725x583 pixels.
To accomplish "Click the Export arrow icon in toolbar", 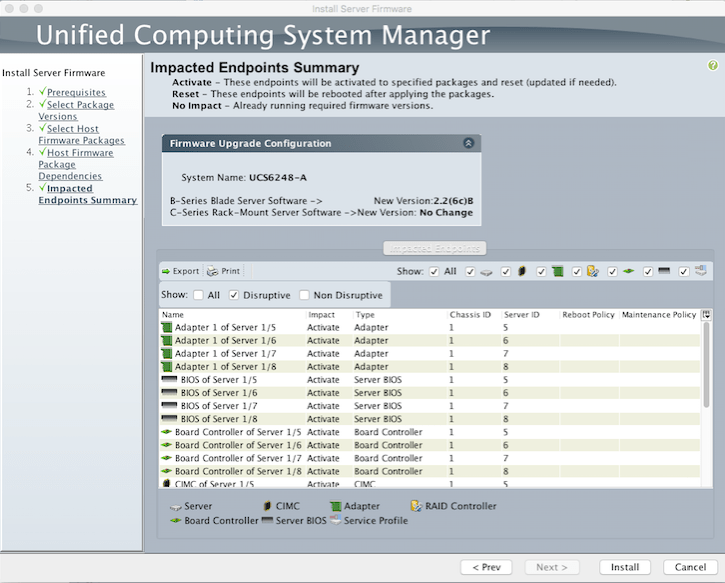I will pyautogui.click(x=166, y=271).
